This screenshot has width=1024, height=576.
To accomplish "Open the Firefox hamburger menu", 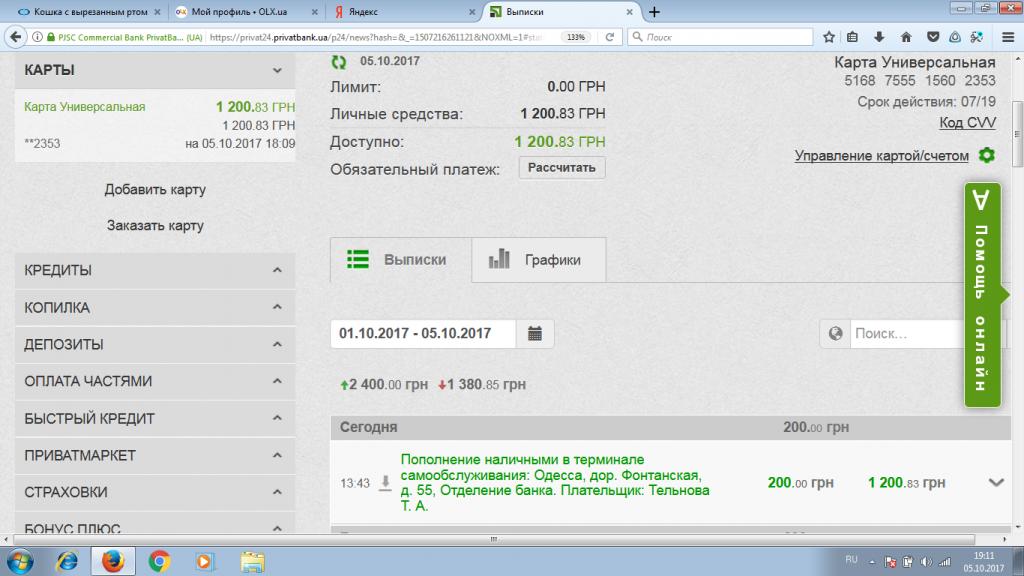I will click(1008, 37).
